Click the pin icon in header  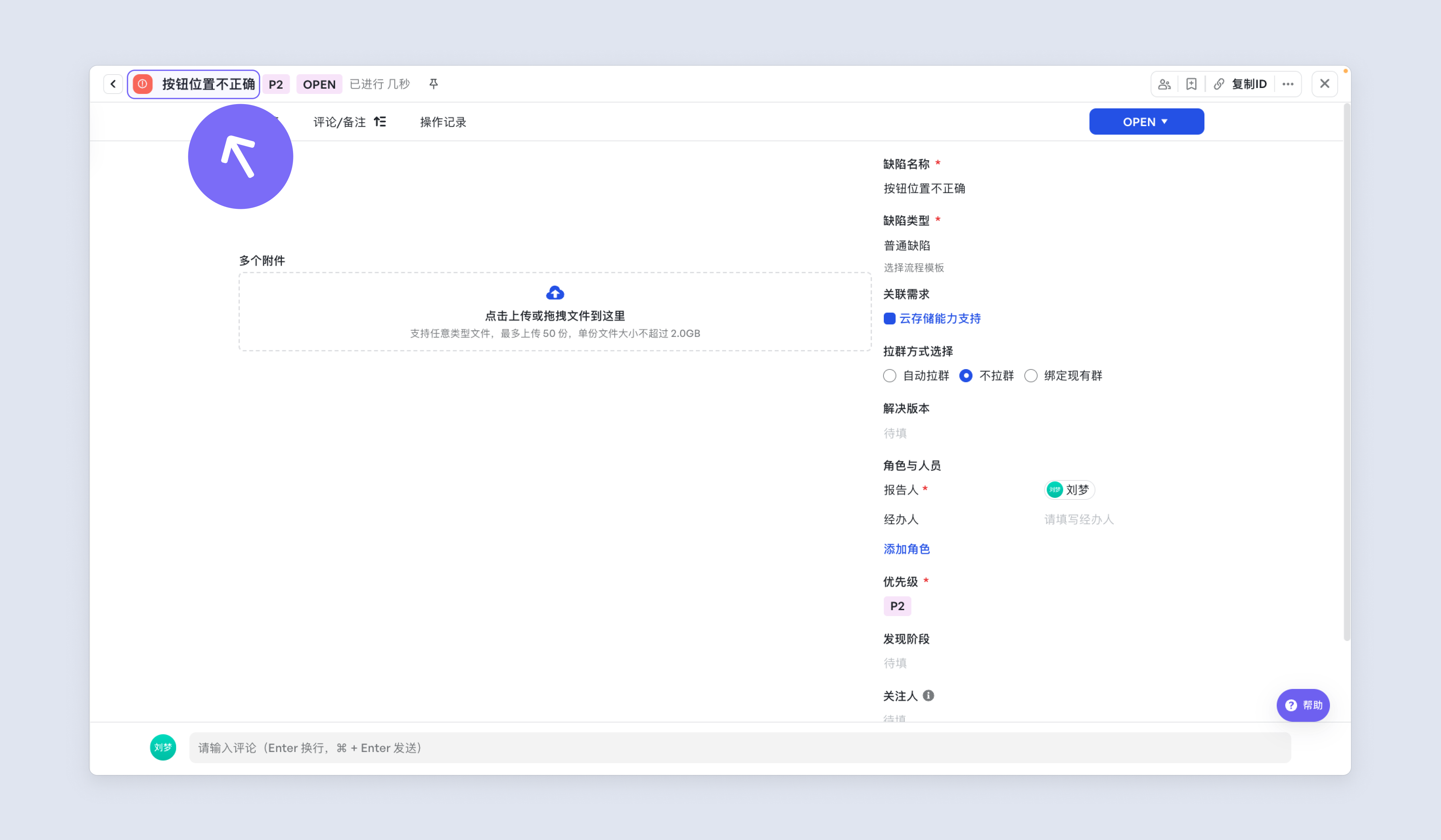[x=433, y=84]
